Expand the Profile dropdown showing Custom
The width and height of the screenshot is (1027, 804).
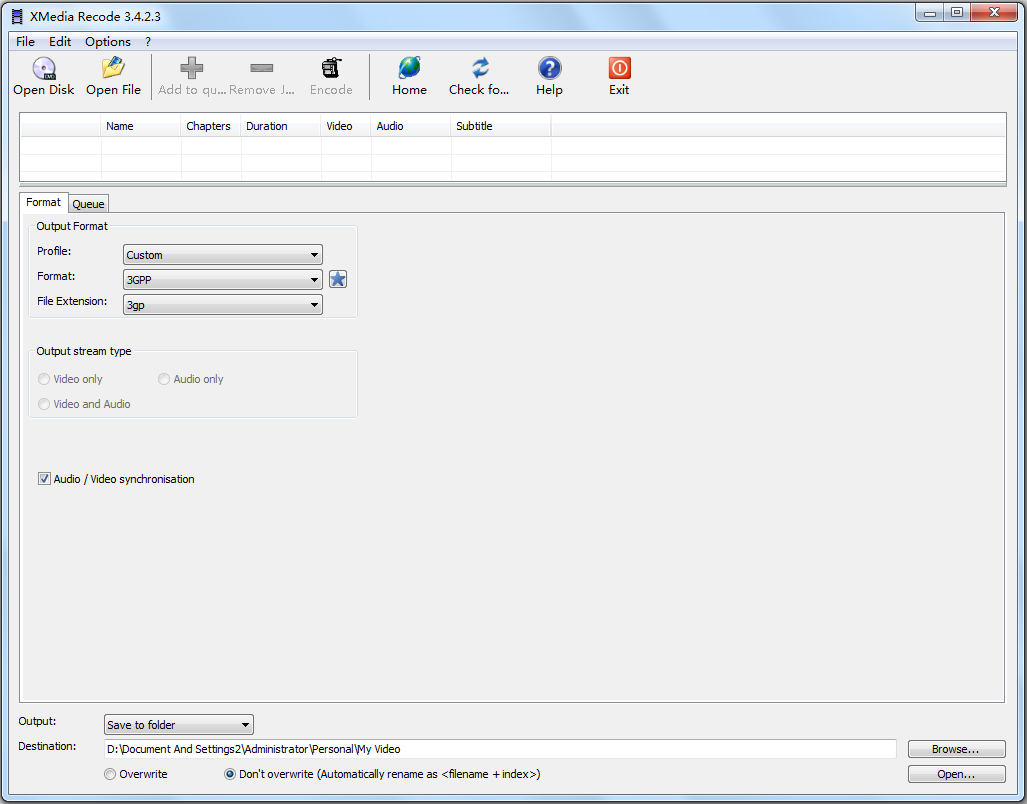click(x=223, y=255)
